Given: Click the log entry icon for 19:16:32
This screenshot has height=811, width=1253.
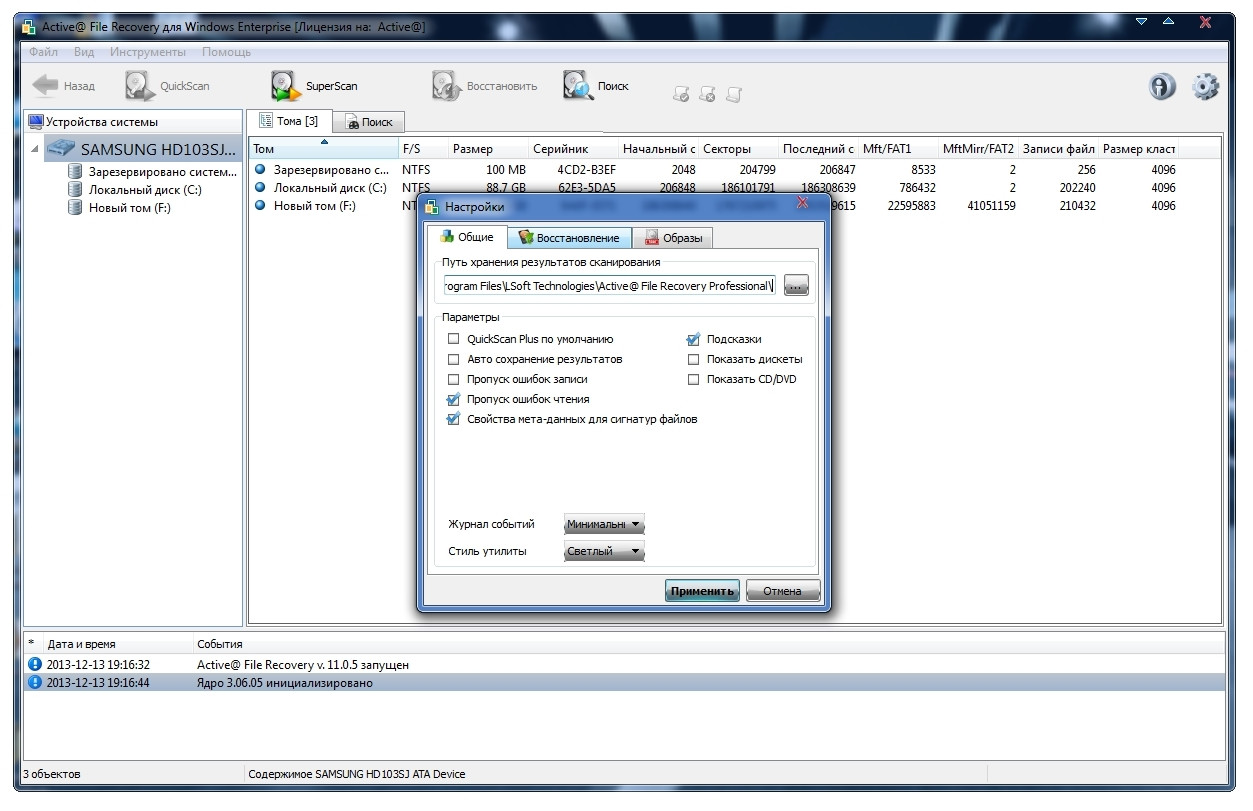Looking at the screenshot, I should (x=35, y=664).
